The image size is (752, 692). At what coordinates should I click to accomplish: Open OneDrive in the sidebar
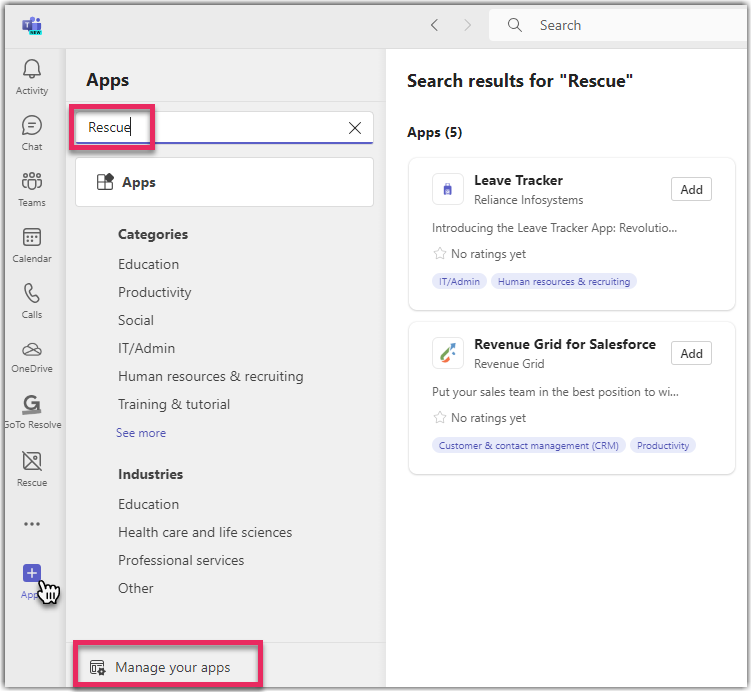click(x=32, y=357)
